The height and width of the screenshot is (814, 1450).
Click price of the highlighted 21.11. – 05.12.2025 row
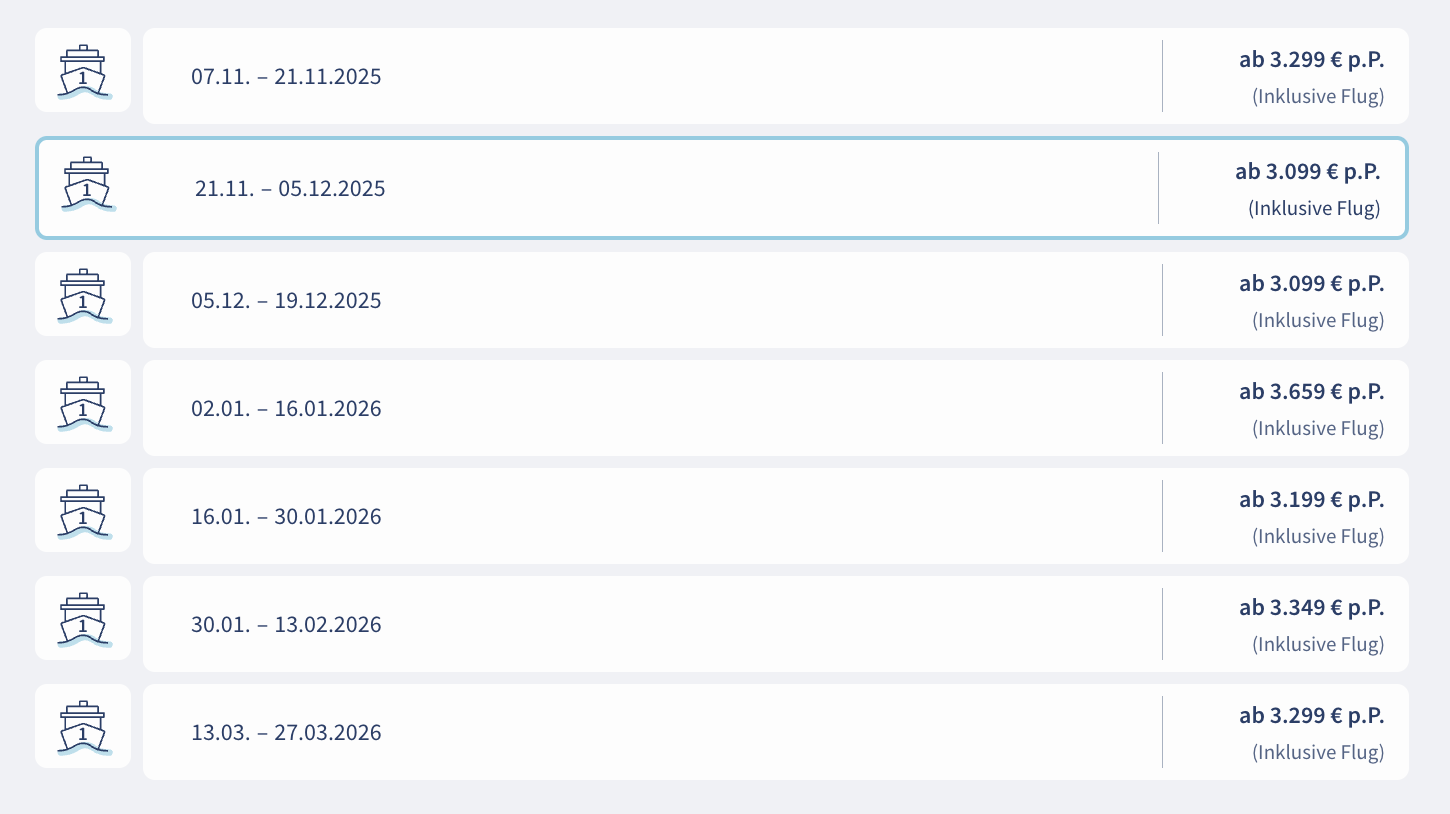pos(1307,172)
